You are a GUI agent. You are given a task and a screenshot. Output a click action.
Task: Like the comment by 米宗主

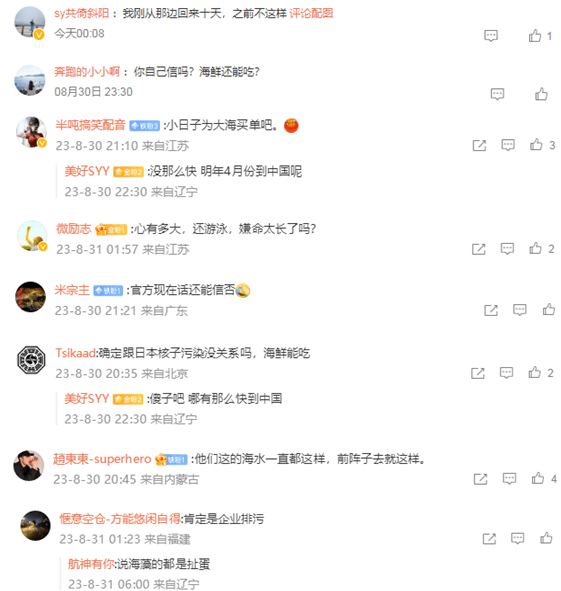[x=549, y=309]
